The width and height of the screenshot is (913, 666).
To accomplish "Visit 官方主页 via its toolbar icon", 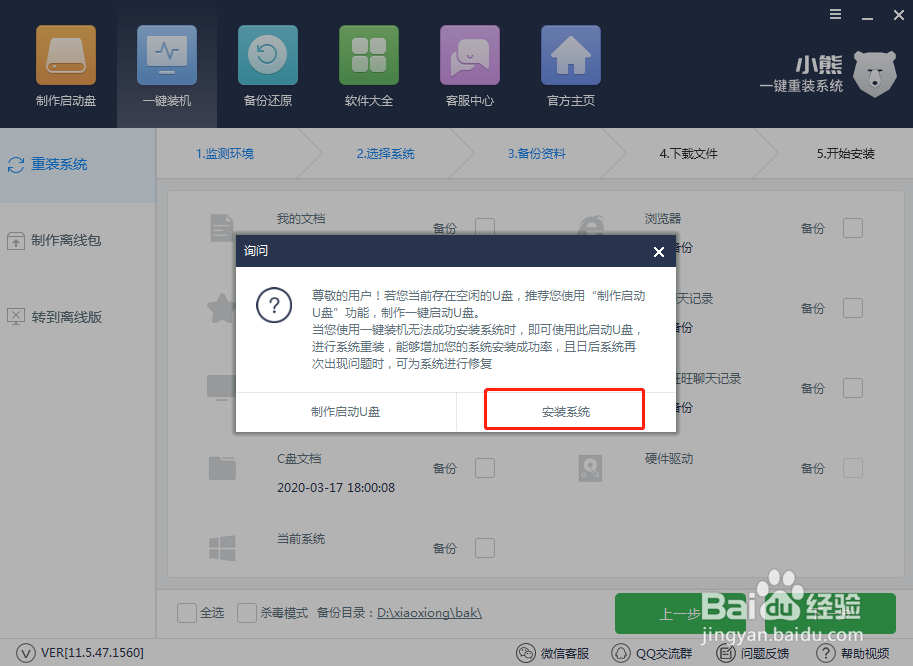I will pos(570,65).
